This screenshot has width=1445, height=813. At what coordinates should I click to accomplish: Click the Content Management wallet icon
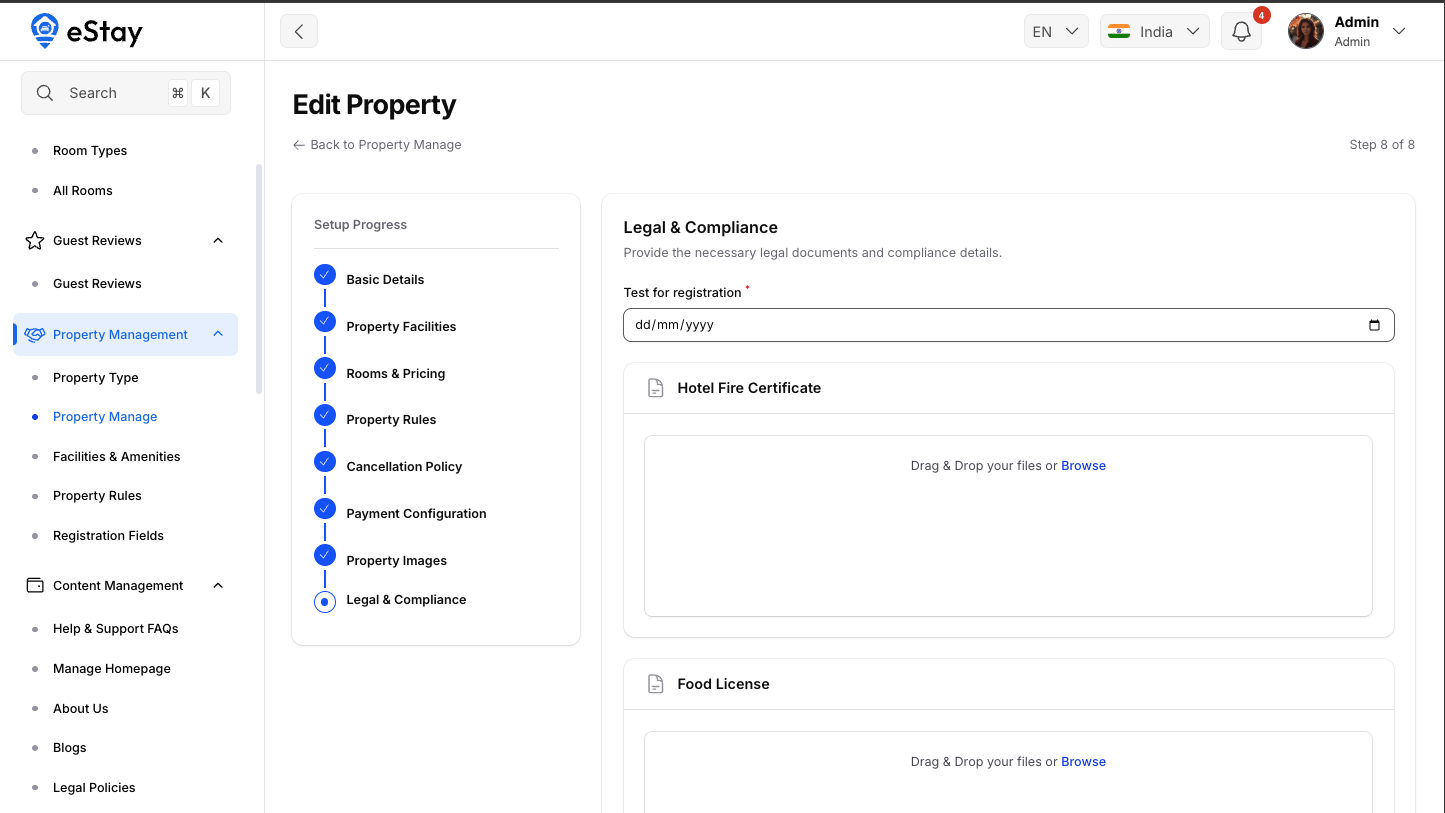click(x=35, y=586)
